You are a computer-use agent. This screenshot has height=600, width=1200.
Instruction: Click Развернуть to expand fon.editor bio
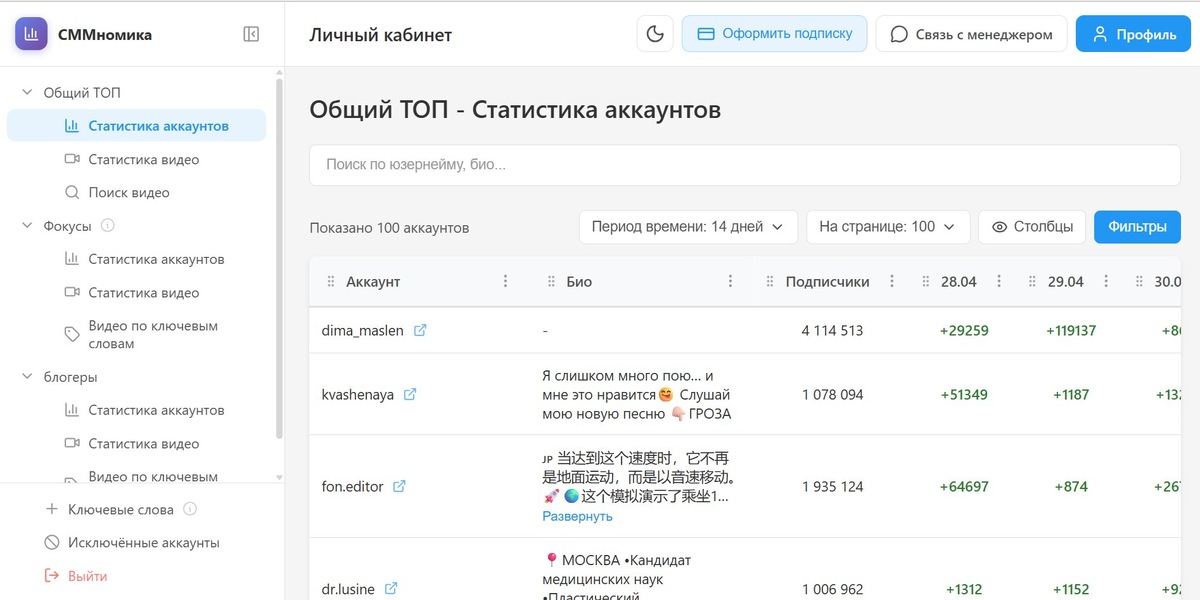coord(577,516)
